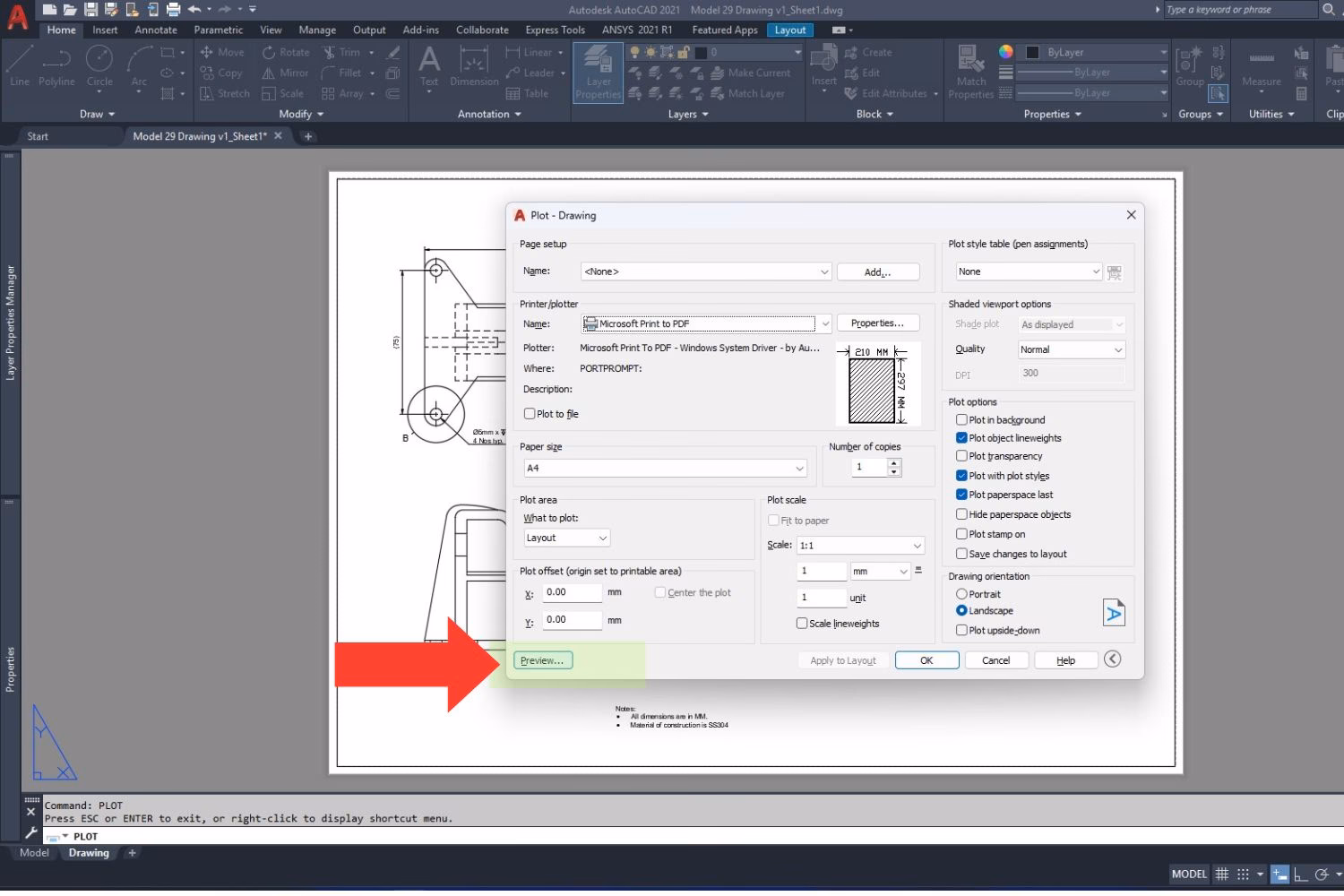Switch to the Start file tab

pos(38,136)
